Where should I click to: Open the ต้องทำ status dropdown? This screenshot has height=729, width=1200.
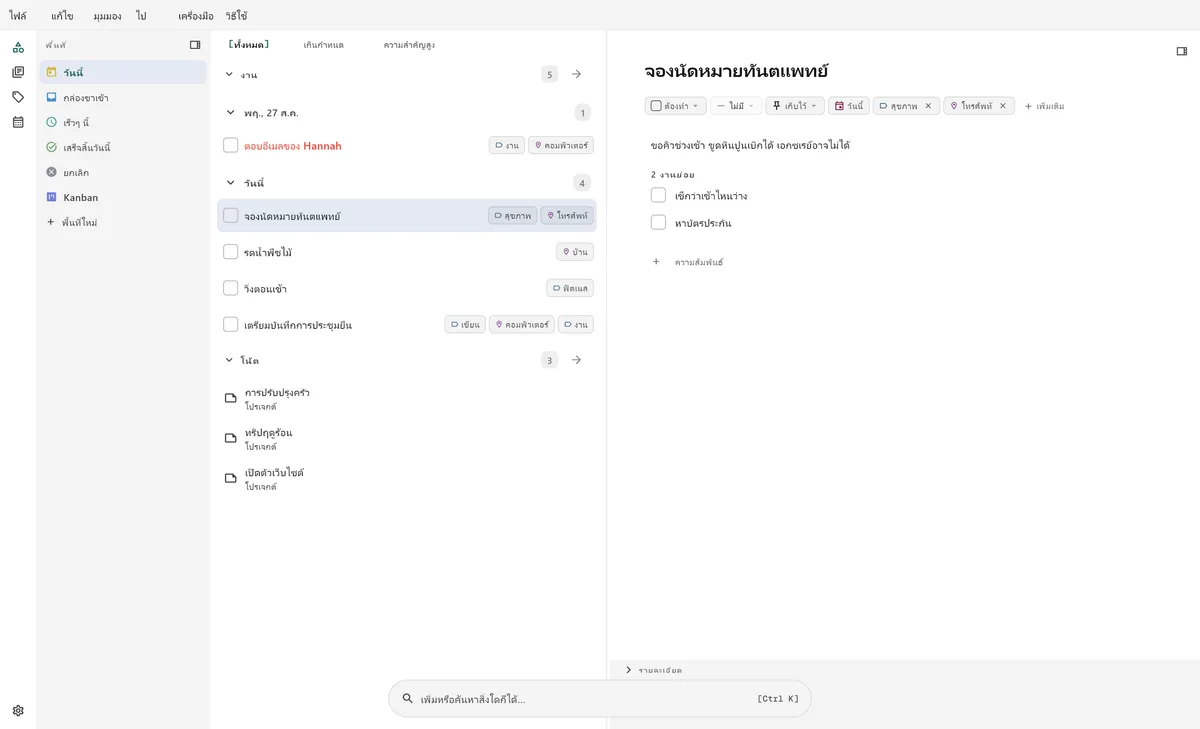[676, 106]
